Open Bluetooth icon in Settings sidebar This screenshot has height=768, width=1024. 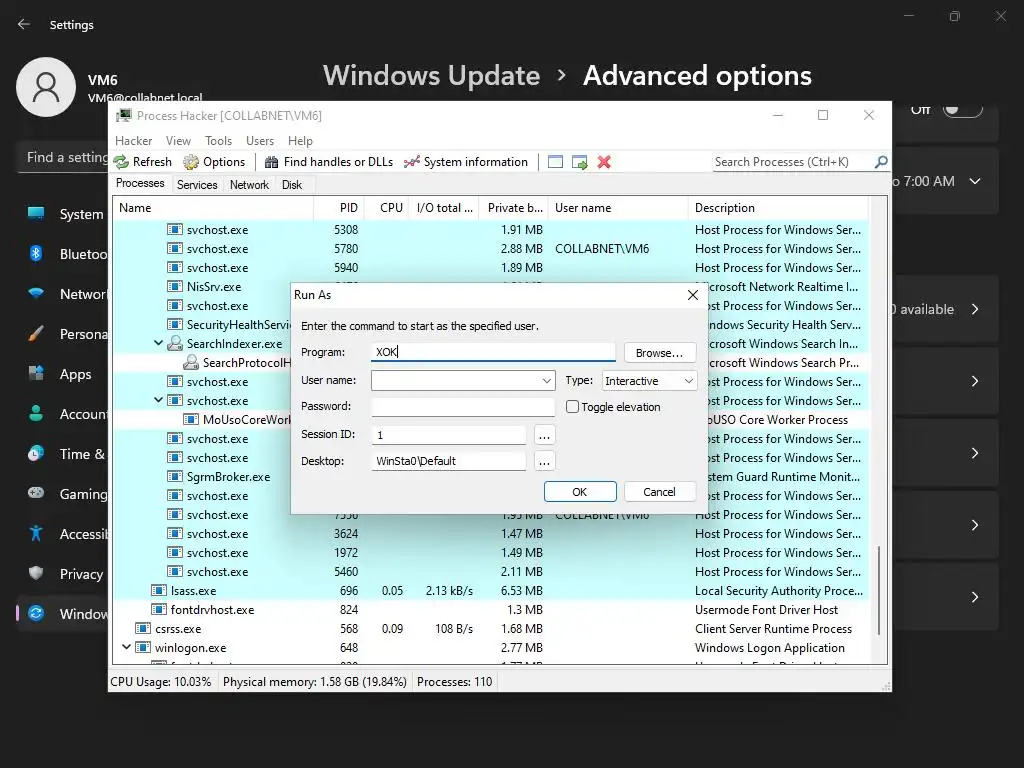[36, 253]
